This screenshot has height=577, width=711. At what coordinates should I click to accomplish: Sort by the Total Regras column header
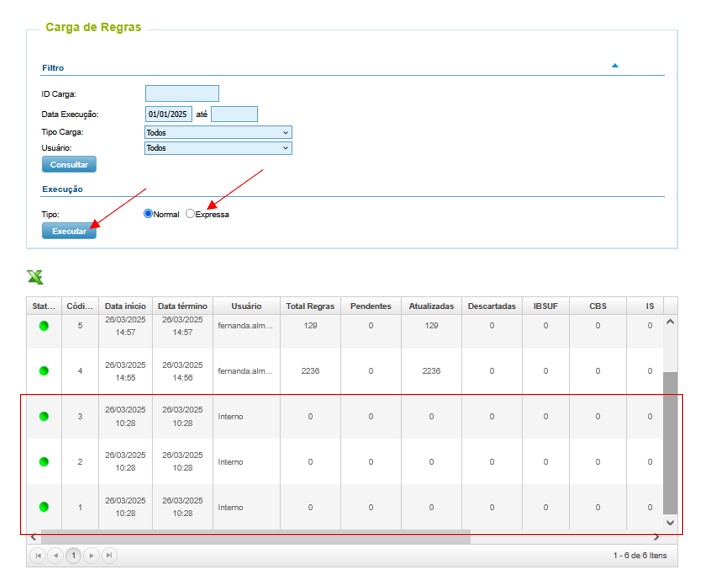click(x=310, y=306)
